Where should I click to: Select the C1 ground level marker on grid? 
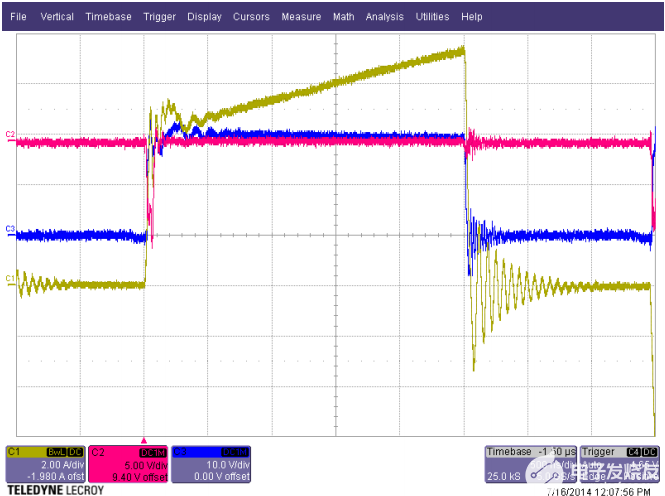(x=10, y=277)
